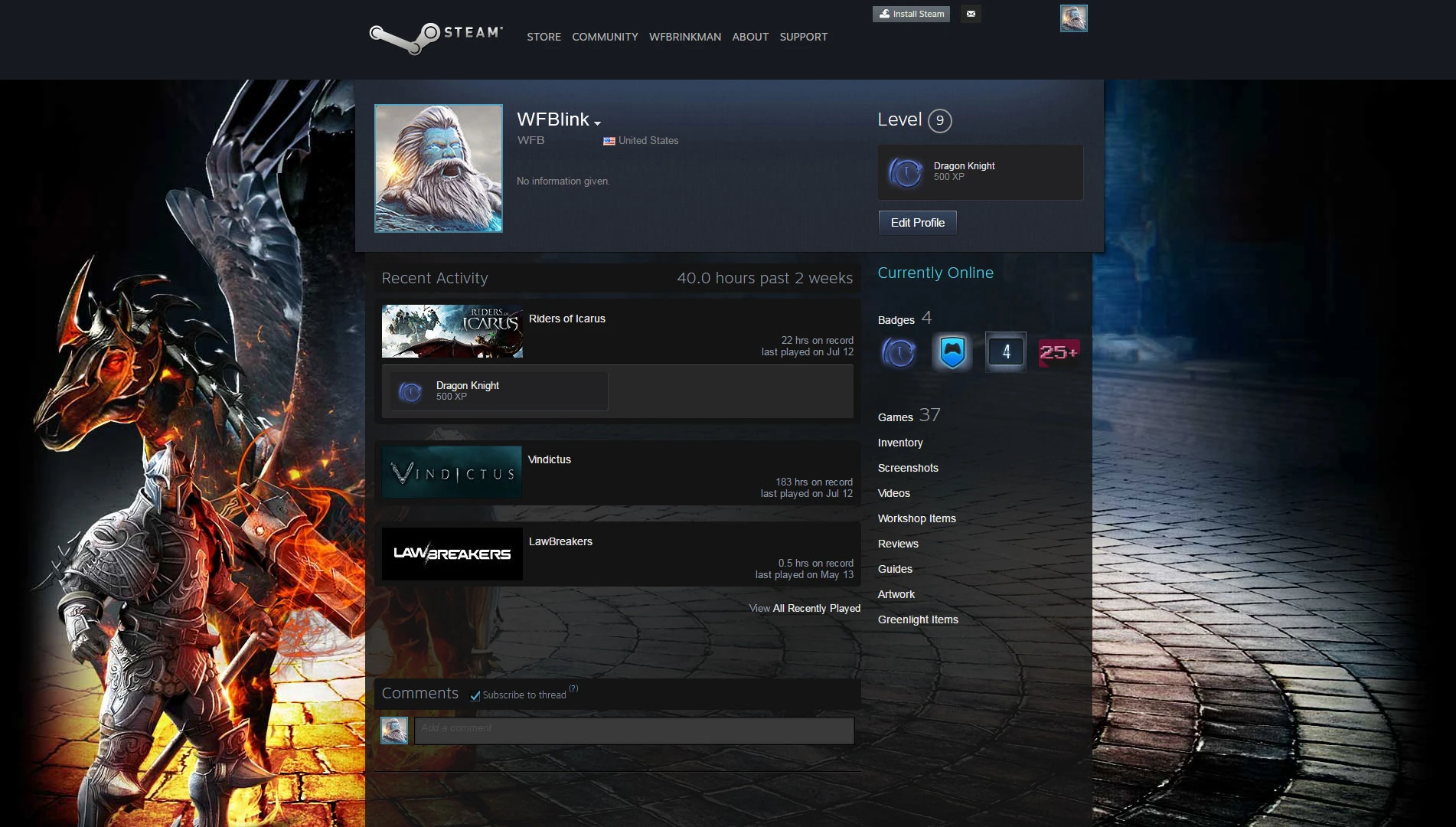Click the No information given text
This screenshot has height=827, width=1456.
click(x=563, y=181)
